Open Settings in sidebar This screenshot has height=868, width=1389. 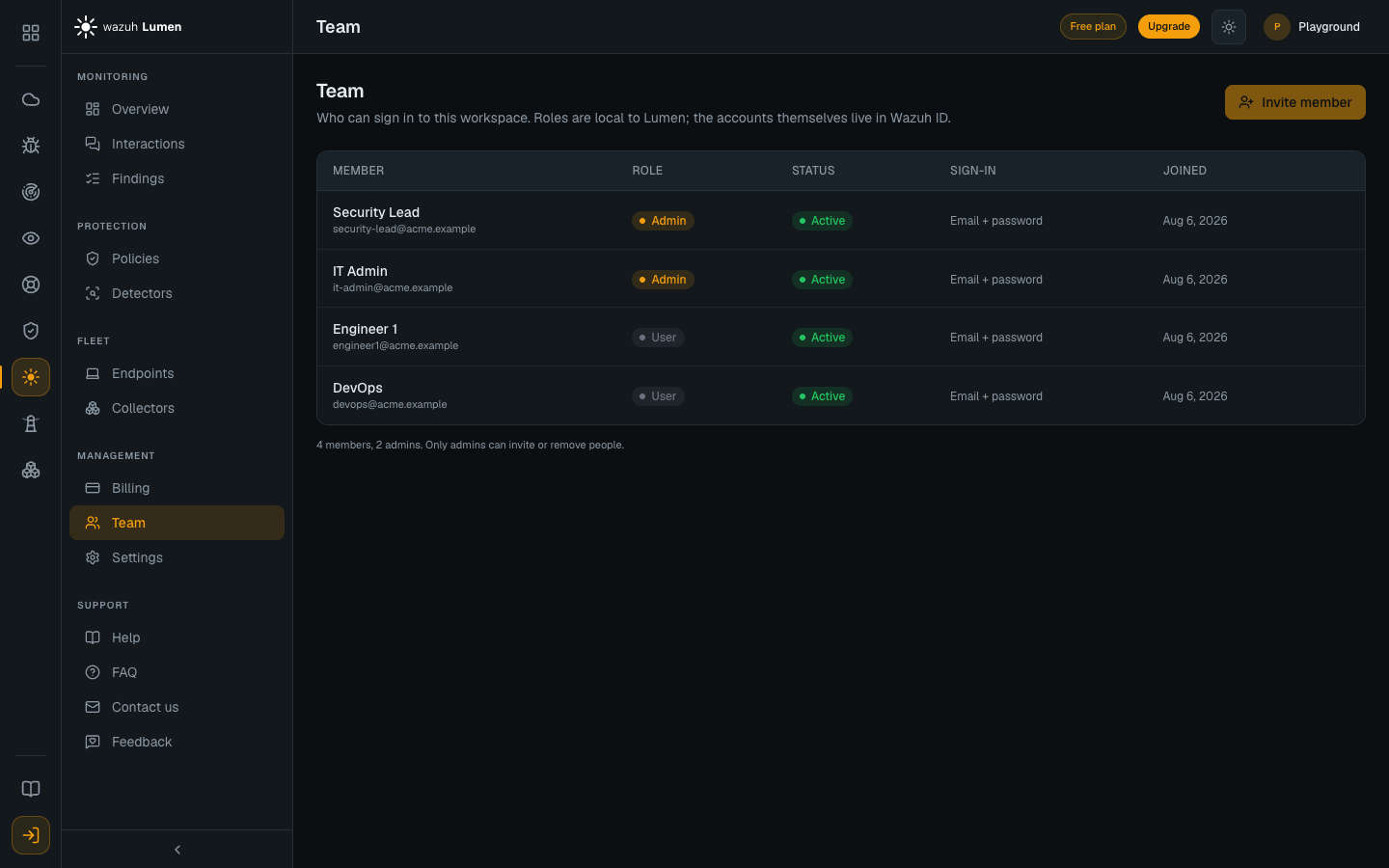pyautogui.click(x=177, y=557)
